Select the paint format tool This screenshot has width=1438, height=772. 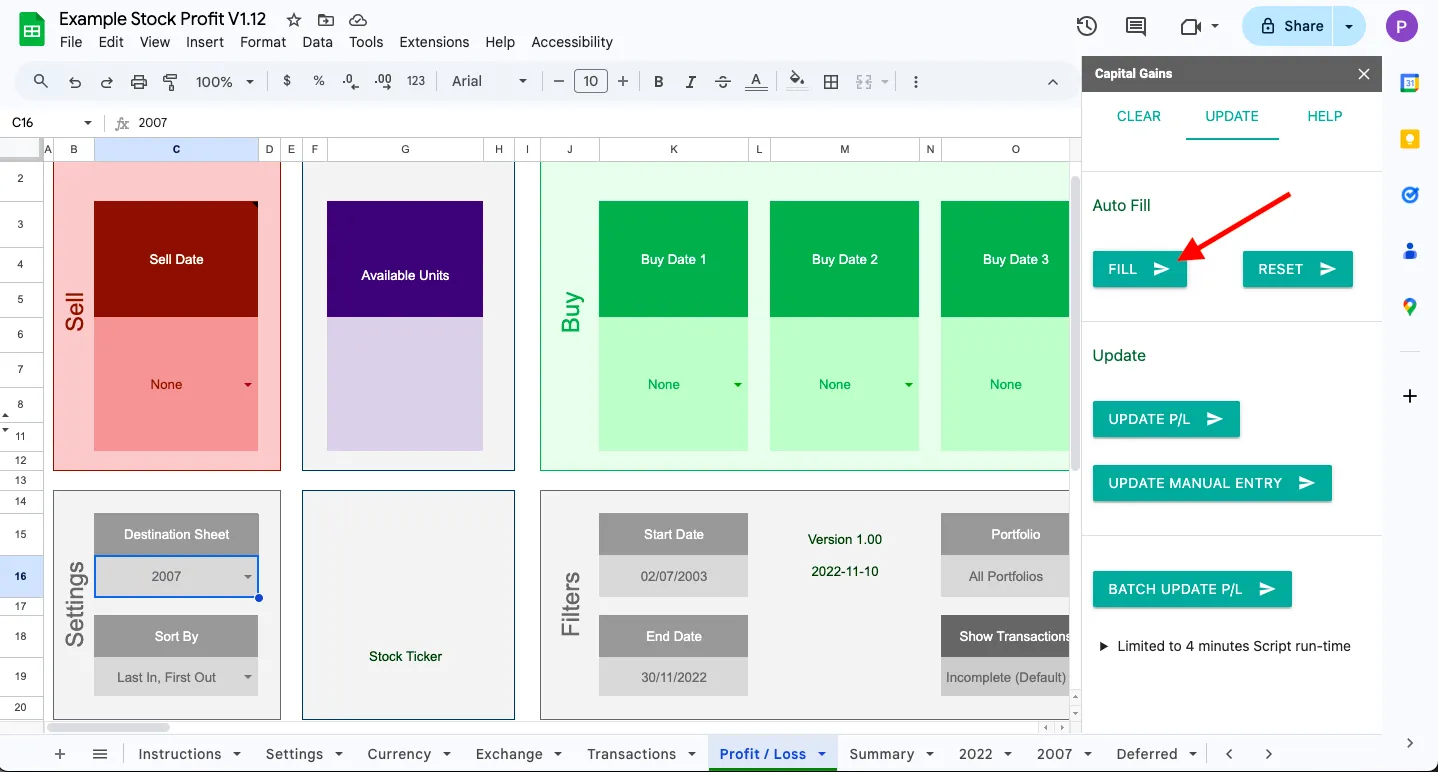[x=170, y=82]
